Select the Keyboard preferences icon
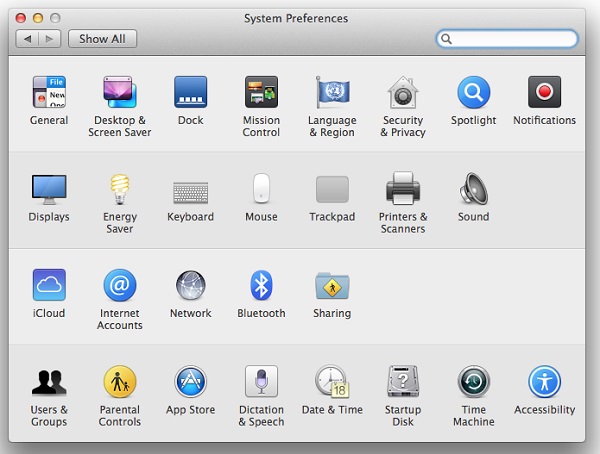This screenshot has height=454, width=600. coord(190,190)
